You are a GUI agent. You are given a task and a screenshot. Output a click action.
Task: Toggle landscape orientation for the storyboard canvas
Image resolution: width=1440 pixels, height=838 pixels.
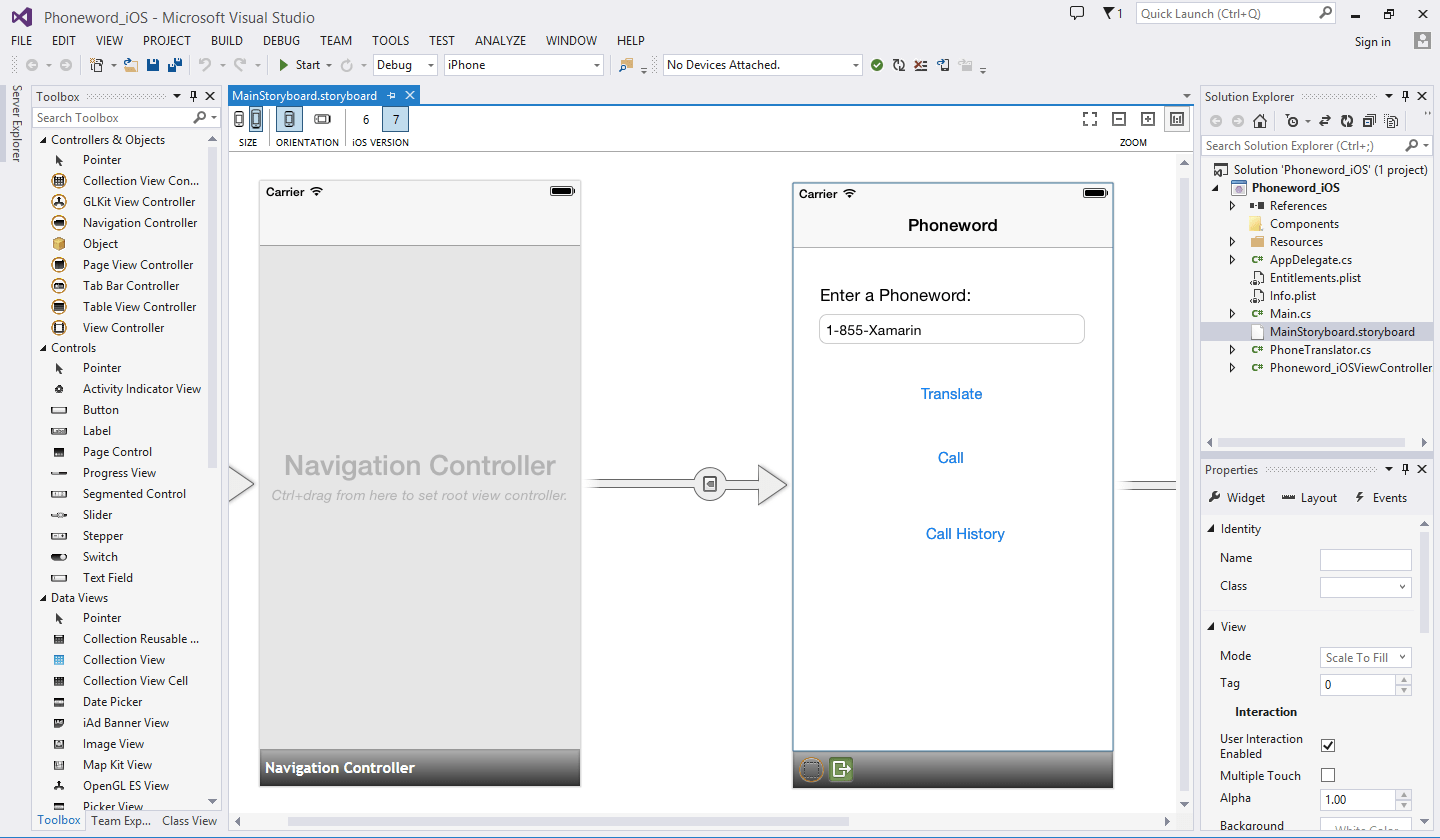click(x=321, y=118)
